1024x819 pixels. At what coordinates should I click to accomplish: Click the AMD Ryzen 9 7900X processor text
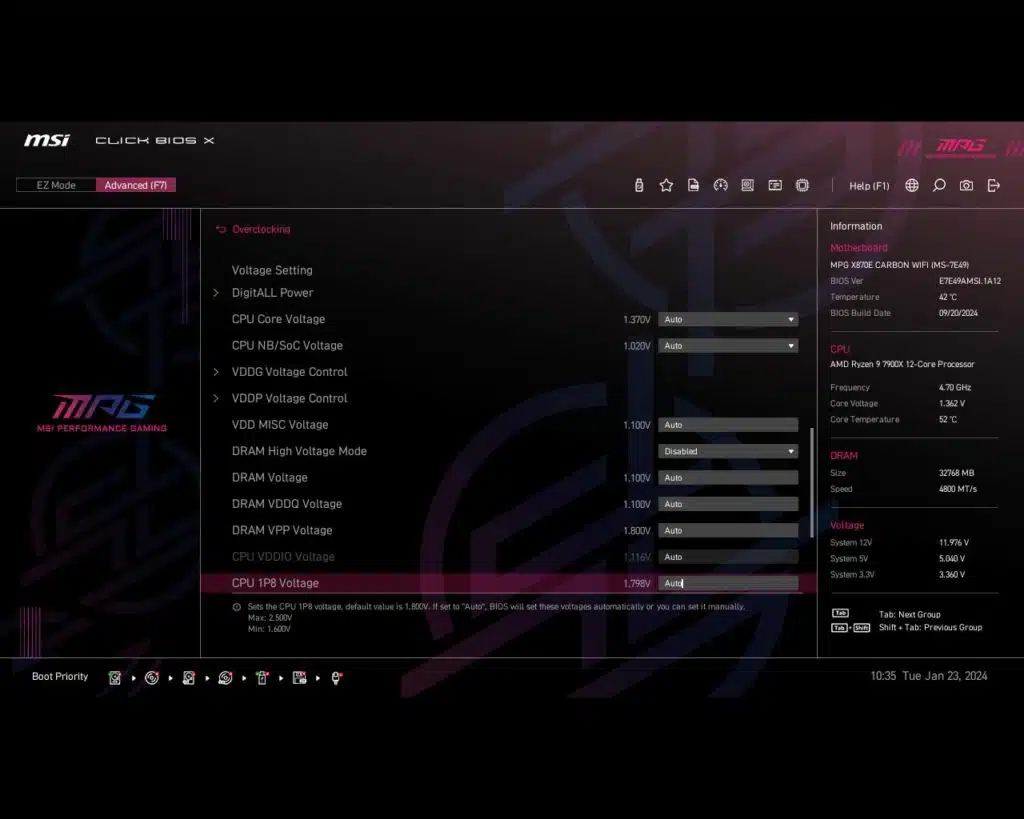pos(902,364)
